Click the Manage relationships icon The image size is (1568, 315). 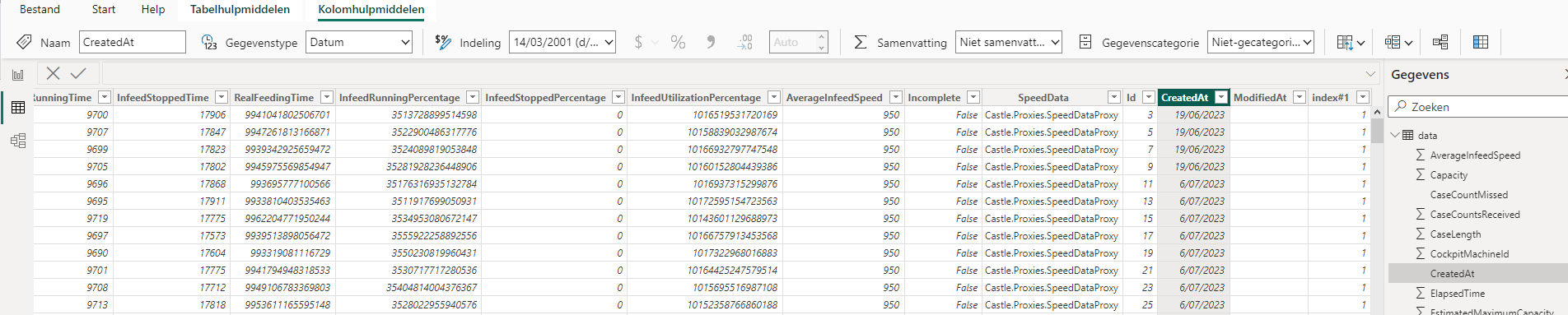[1440, 42]
